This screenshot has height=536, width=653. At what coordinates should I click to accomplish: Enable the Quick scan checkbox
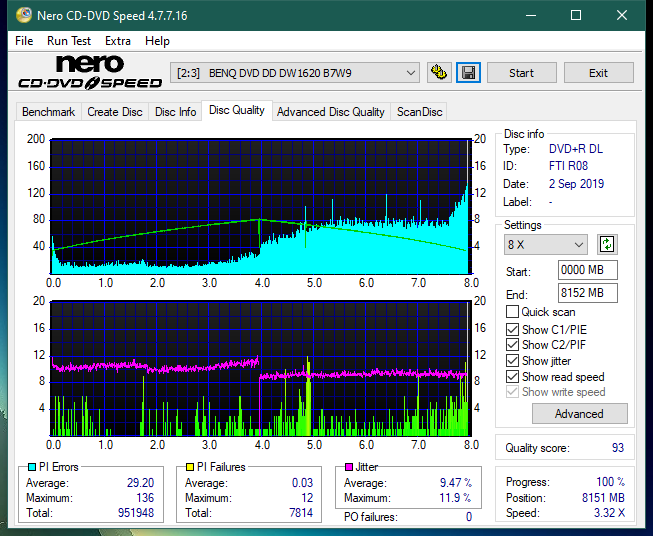click(x=512, y=312)
